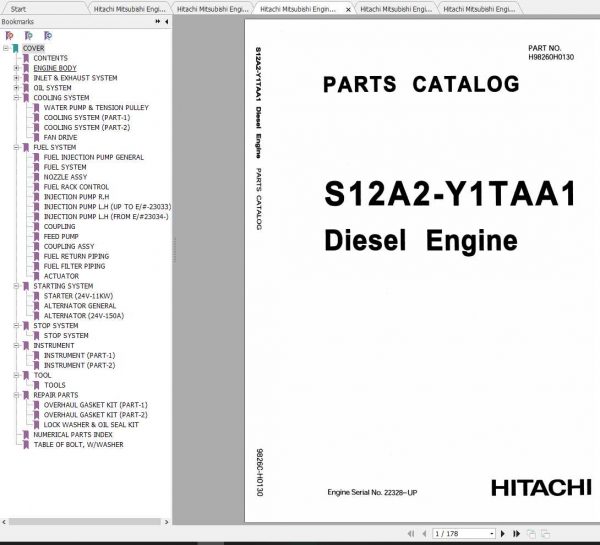Go to first page of document
Image resolution: width=600 pixels, height=545 pixels.
point(411,534)
